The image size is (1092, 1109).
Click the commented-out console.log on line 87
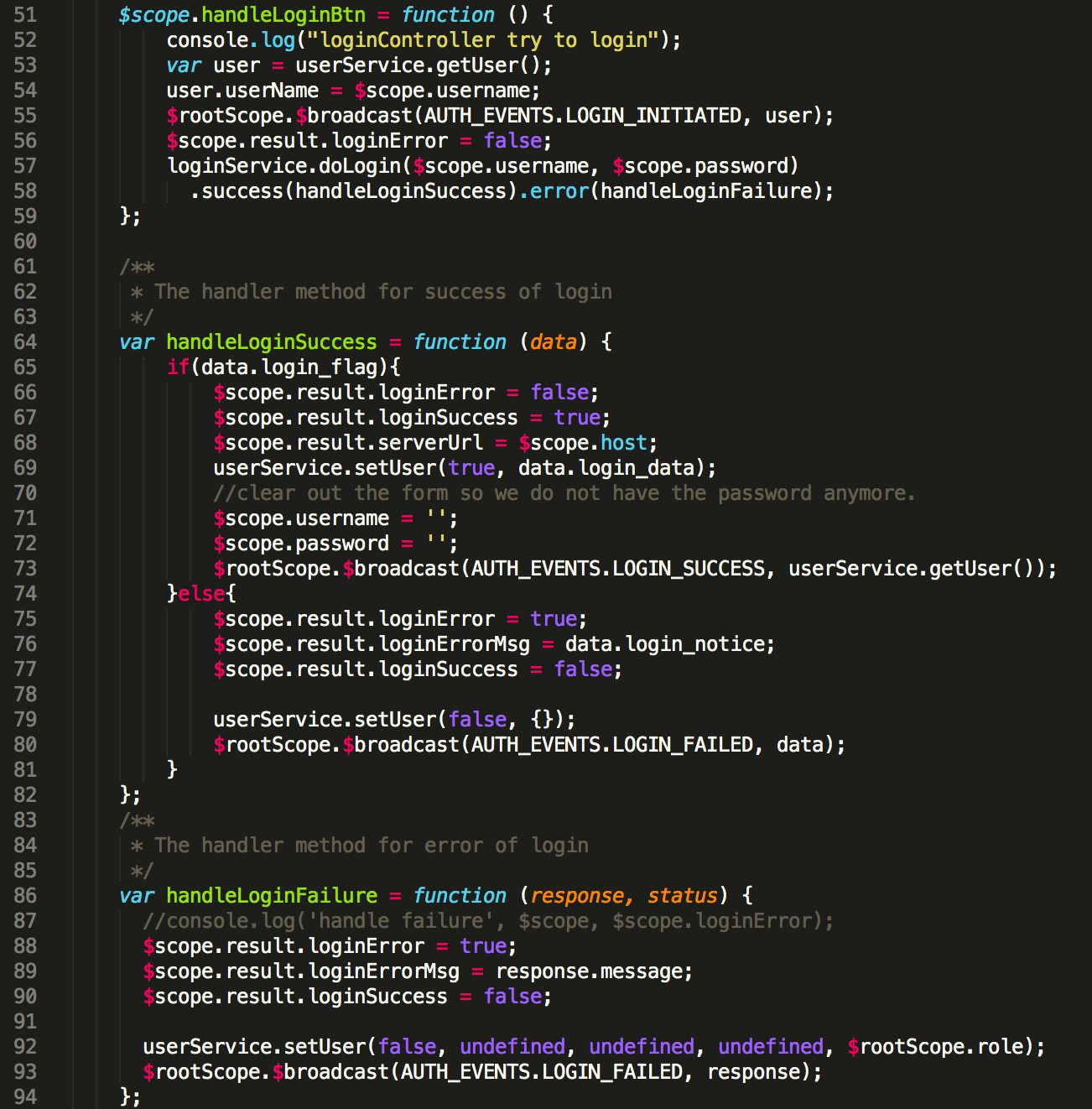click(489, 921)
